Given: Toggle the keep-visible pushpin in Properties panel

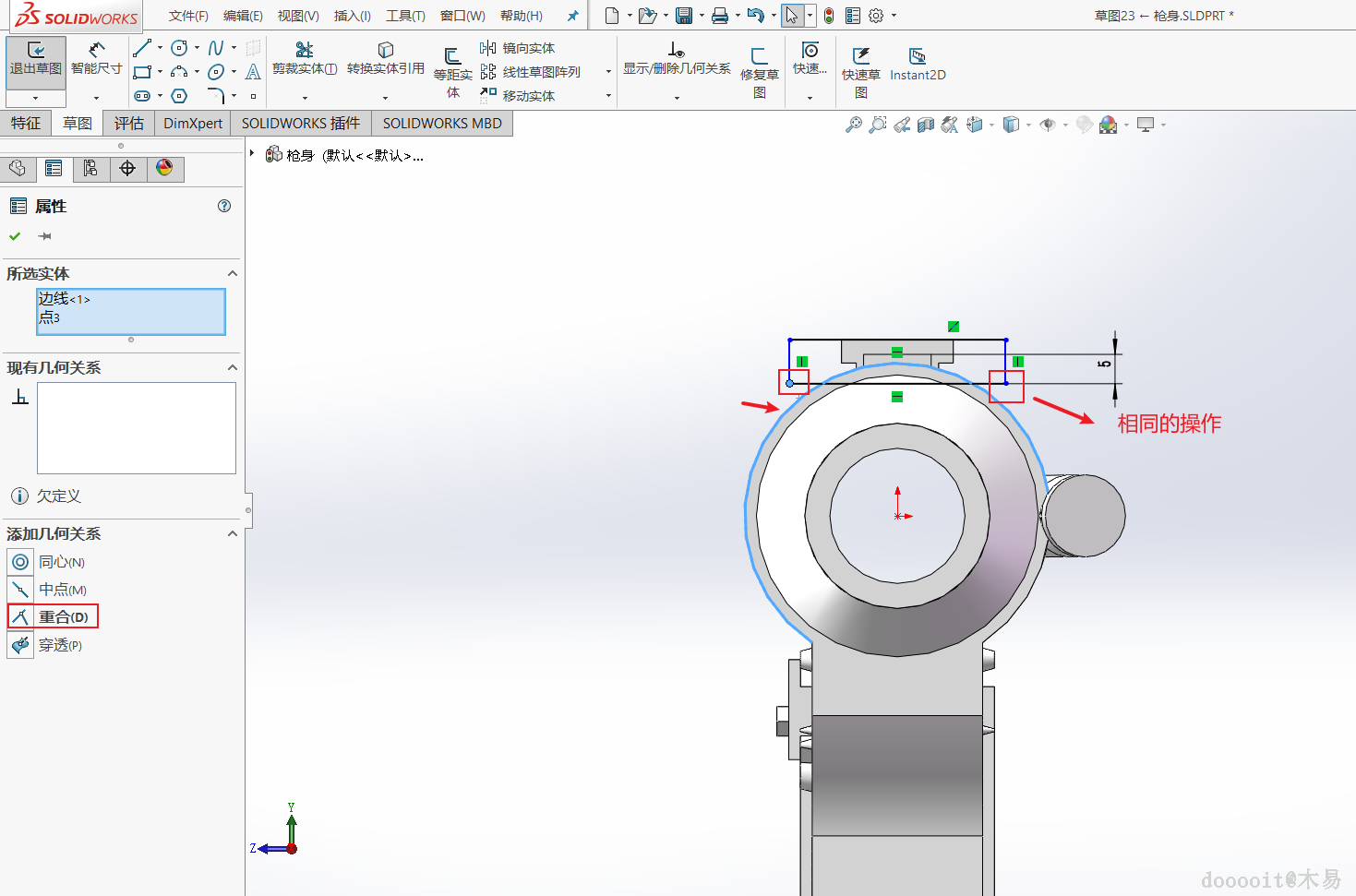Looking at the screenshot, I should click(x=44, y=237).
